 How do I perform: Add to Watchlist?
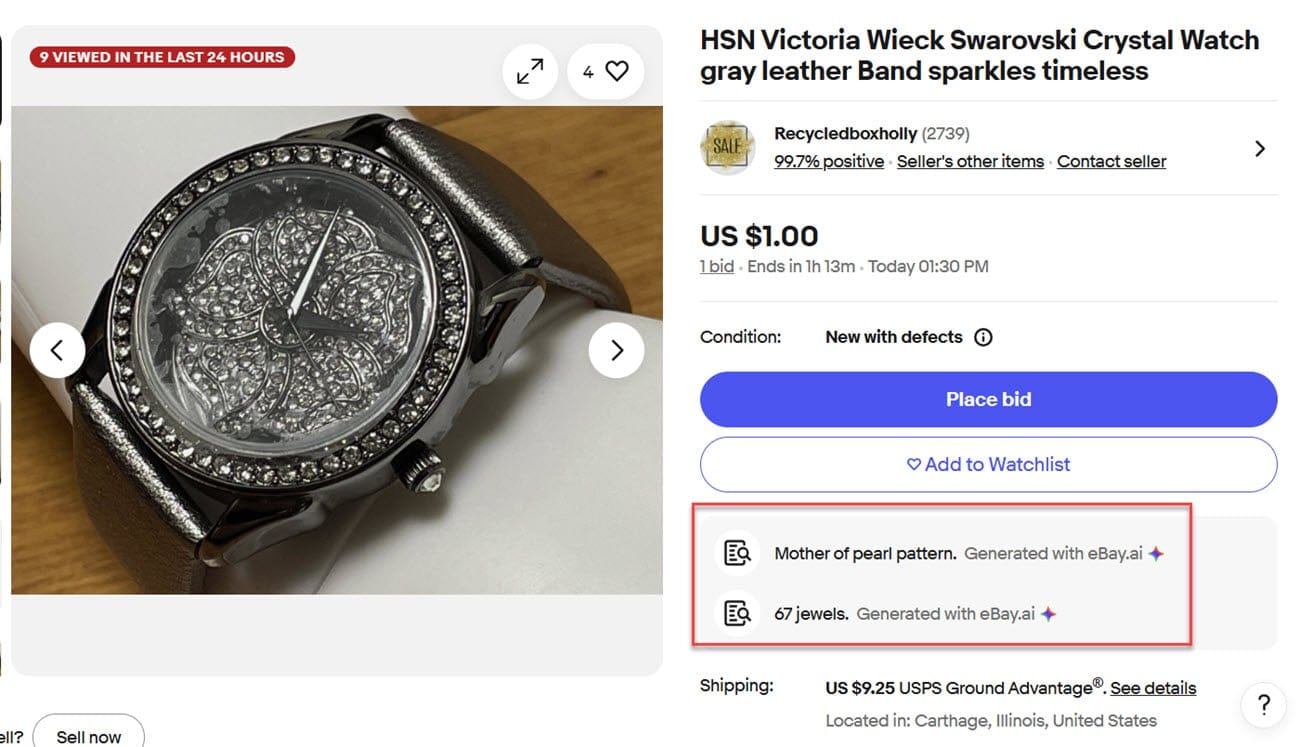coord(988,464)
